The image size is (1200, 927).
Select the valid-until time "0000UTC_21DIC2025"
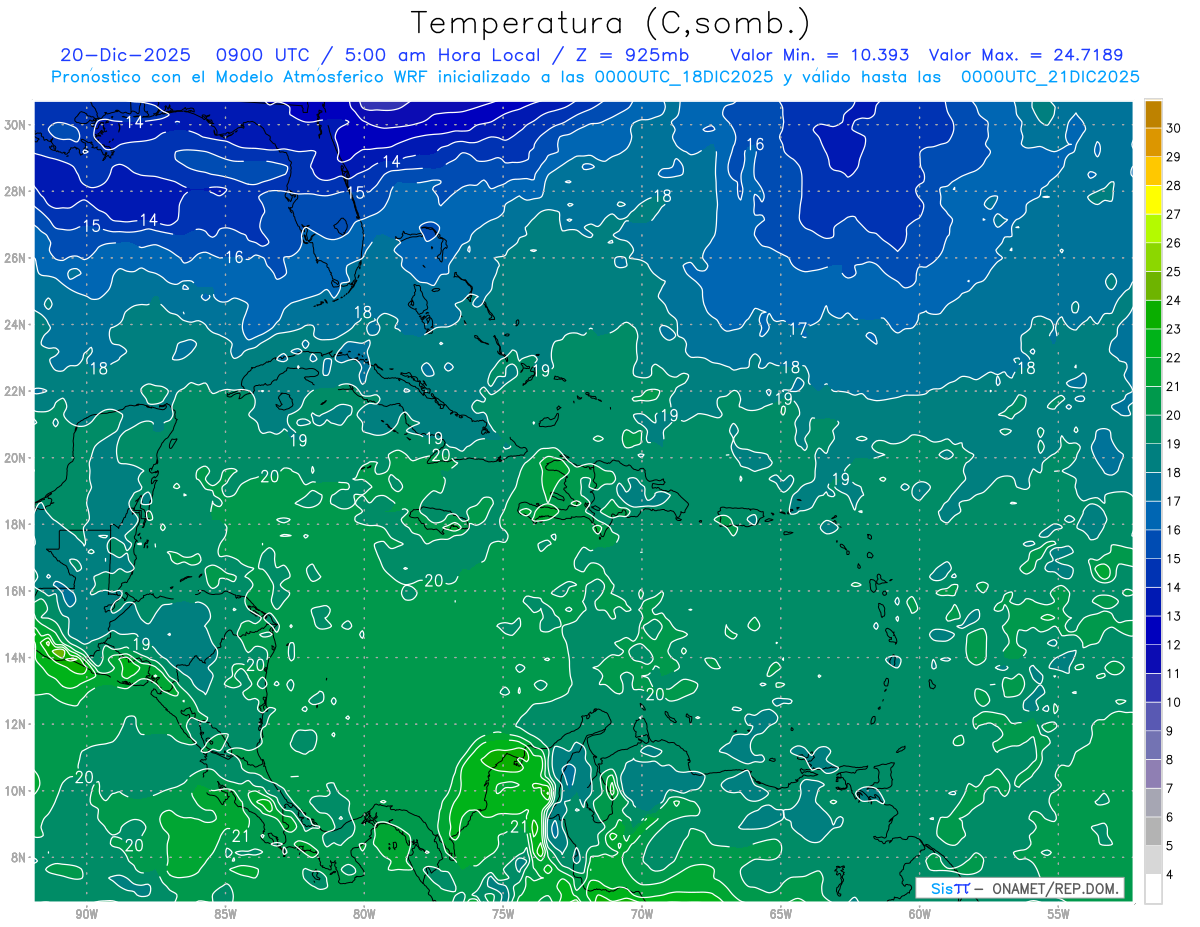(x=1050, y=77)
